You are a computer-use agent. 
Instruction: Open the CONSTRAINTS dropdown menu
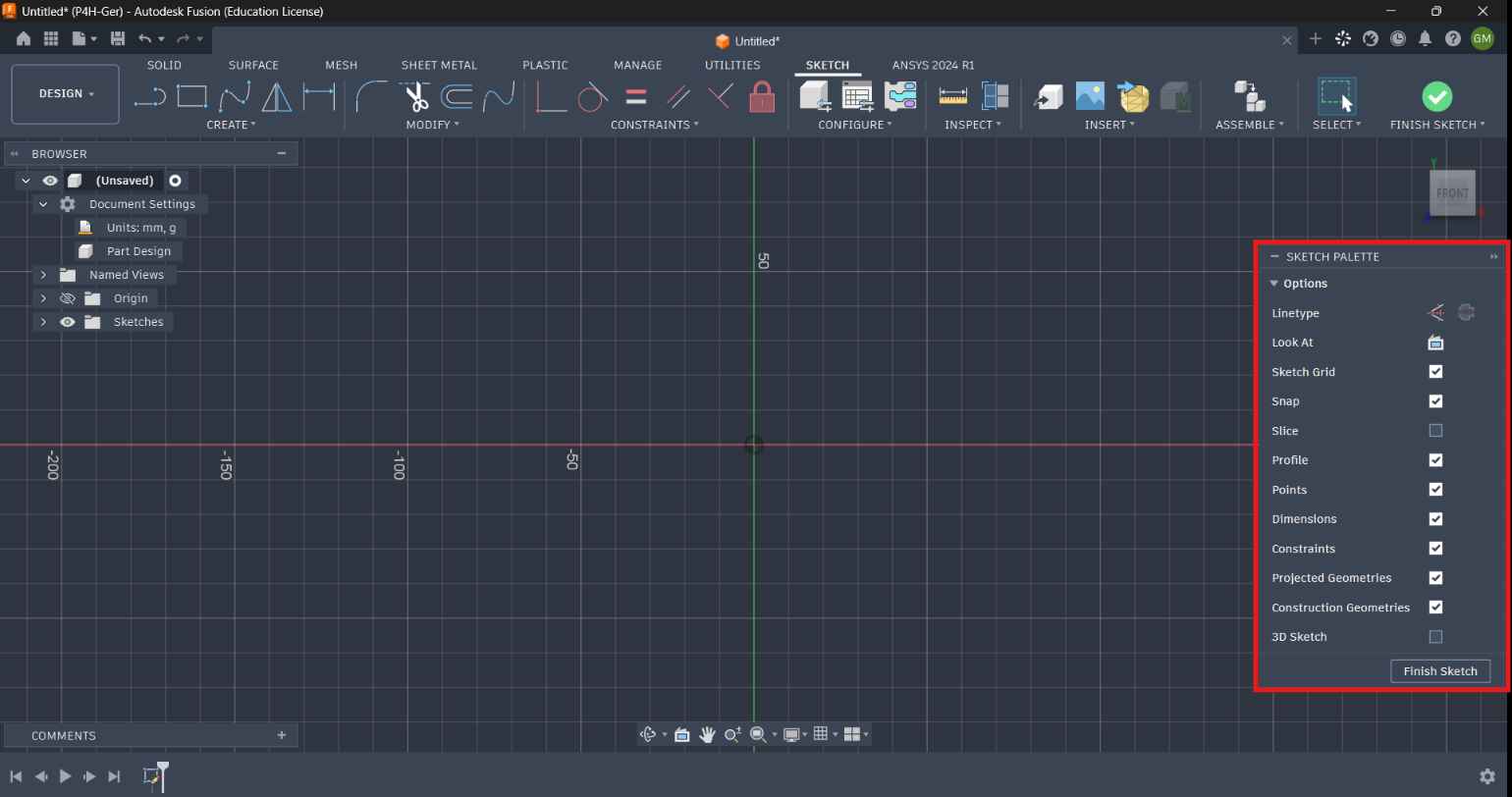(x=655, y=125)
